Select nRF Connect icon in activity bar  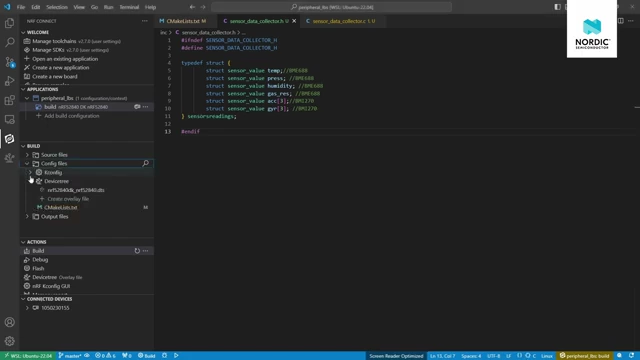(9, 139)
